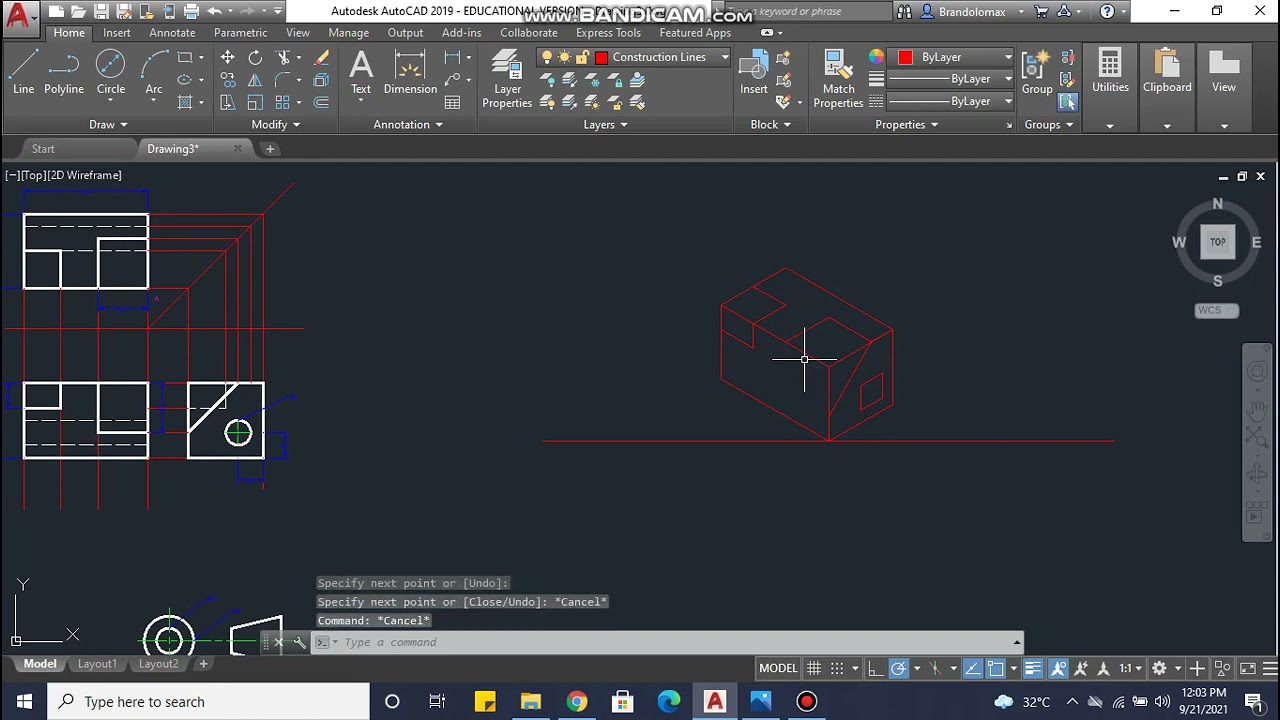1280x720 pixels.
Task: Select the Hatch tool
Action: tap(185, 102)
